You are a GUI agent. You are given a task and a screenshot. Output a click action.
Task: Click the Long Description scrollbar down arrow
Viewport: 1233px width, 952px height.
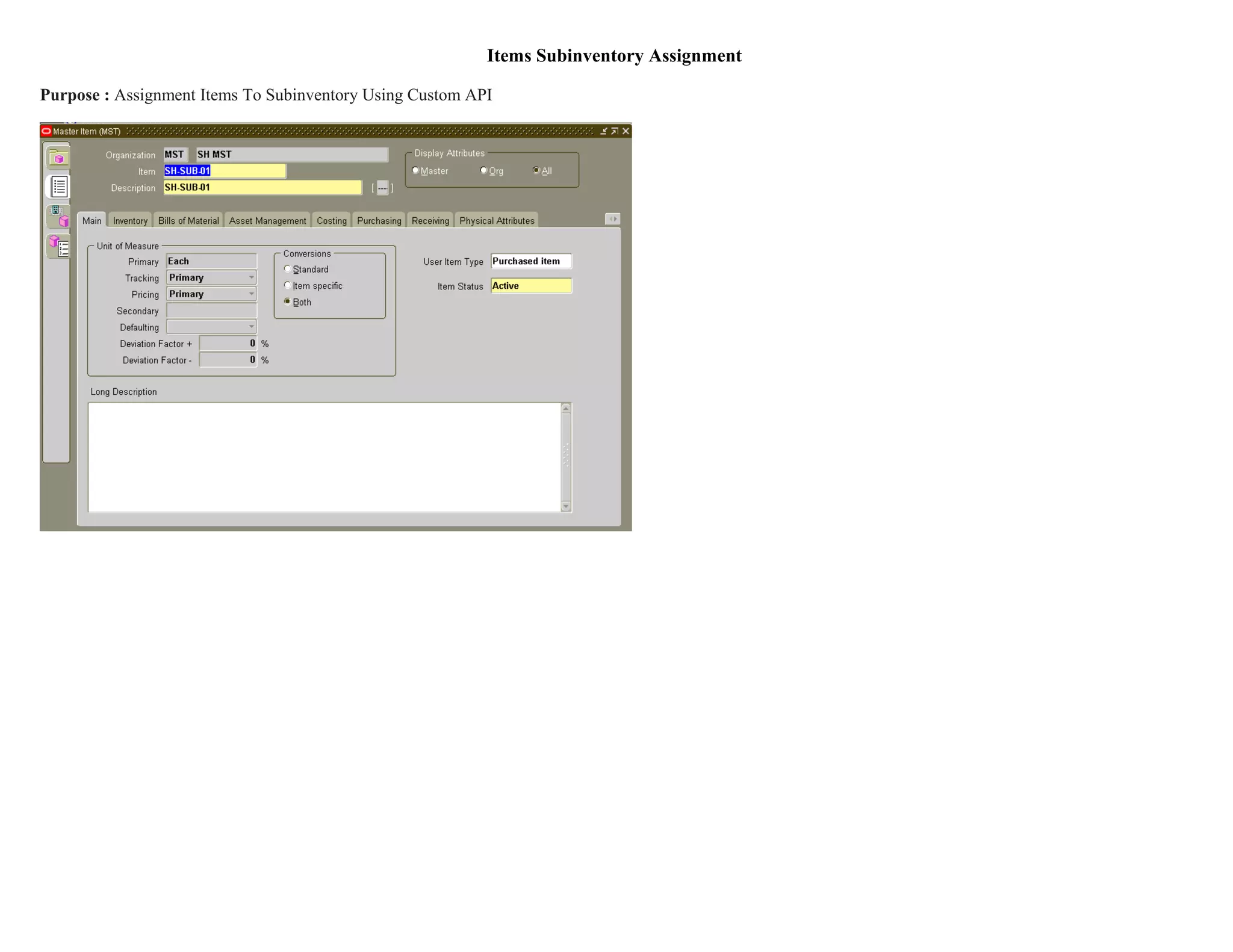pyautogui.click(x=566, y=506)
